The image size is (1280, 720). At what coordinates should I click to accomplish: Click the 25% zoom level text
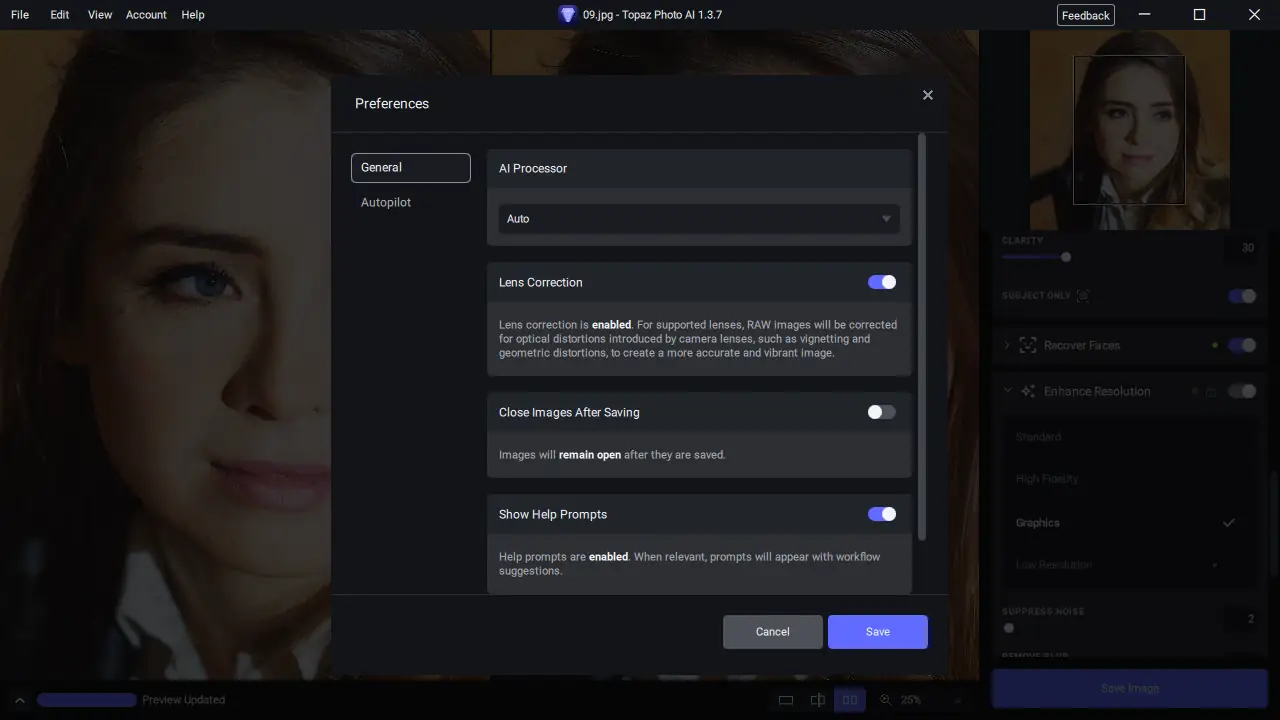(x=911, y=700)
